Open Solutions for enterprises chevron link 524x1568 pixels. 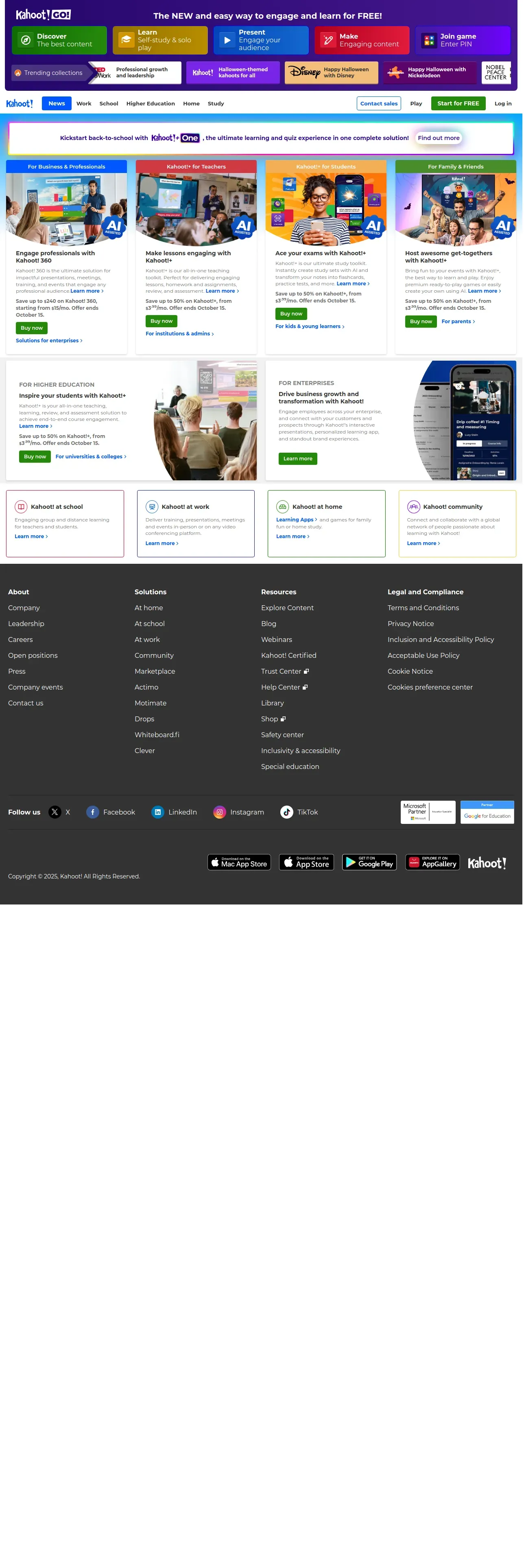[49, 341]
